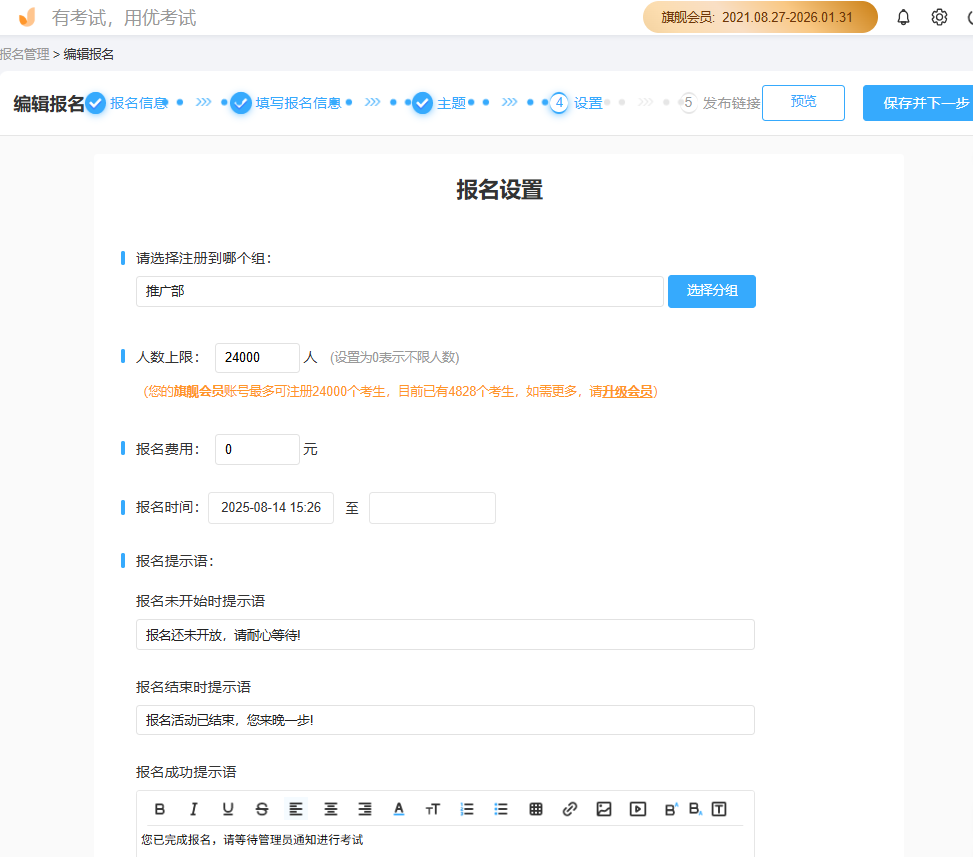Image resolution: width=973 pixels, height=857 pixels.
Task: Open the empty end date field
Action: click(433, 508)
